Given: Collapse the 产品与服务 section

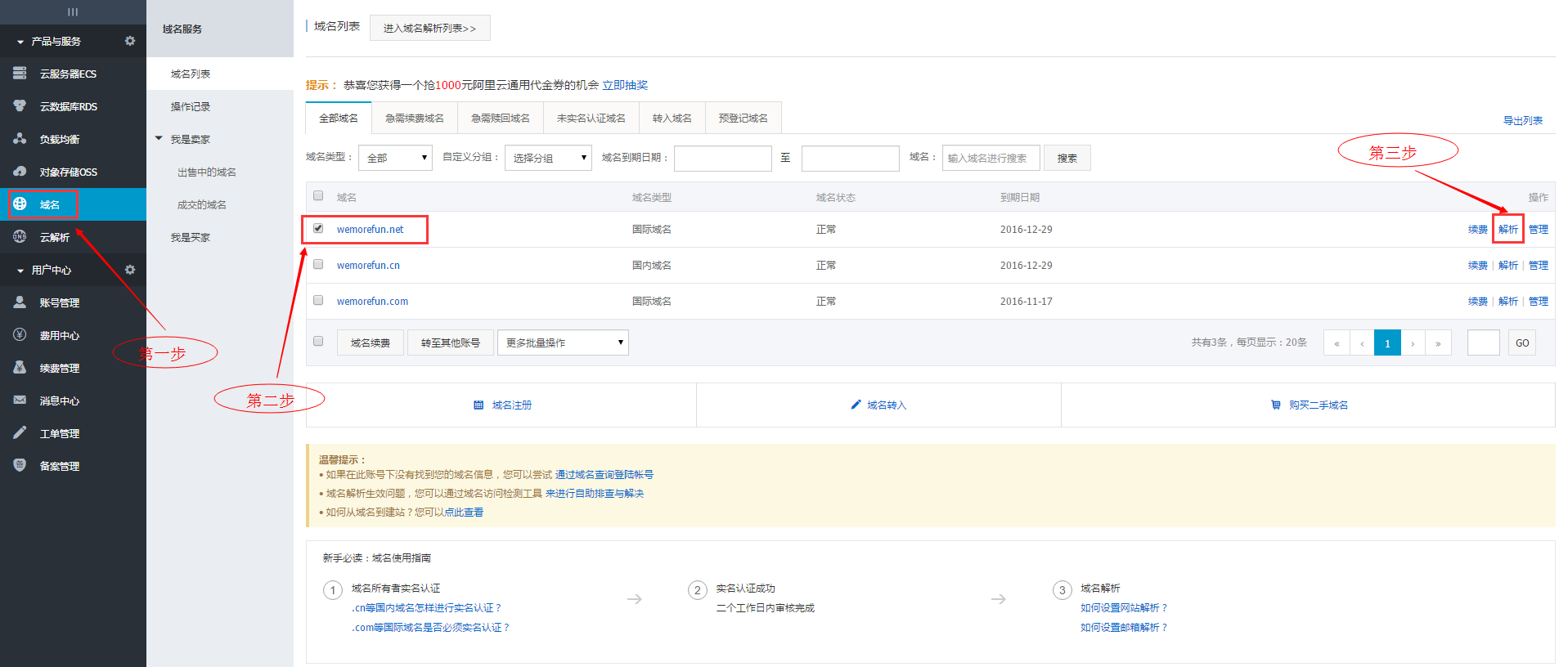Looking at the screenshot, I should point(20,42).
